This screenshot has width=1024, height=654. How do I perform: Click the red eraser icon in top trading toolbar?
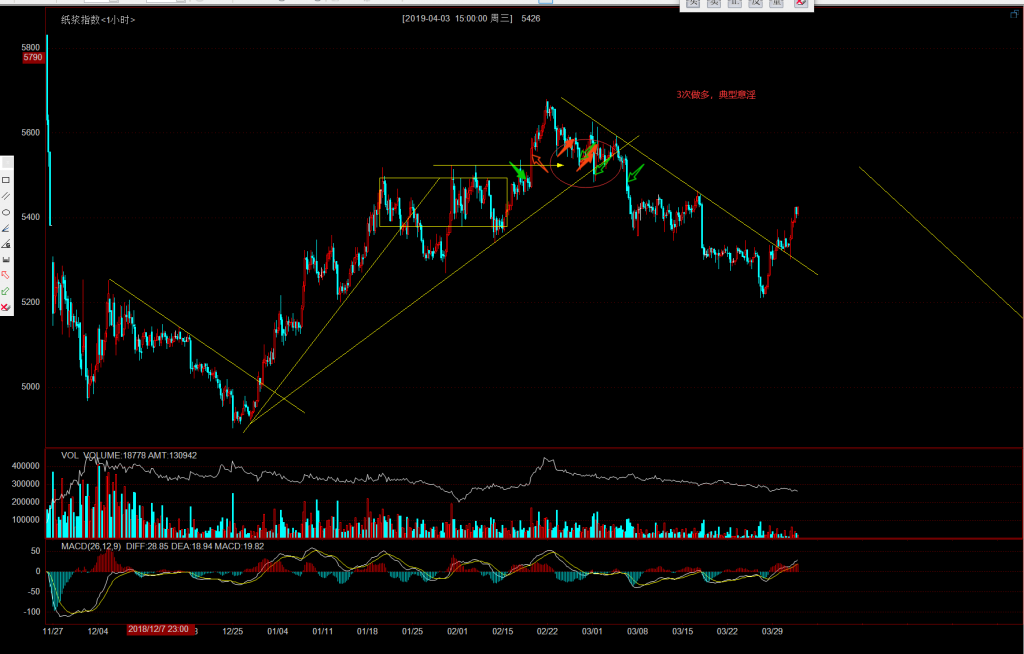click(x=800, y=4)
